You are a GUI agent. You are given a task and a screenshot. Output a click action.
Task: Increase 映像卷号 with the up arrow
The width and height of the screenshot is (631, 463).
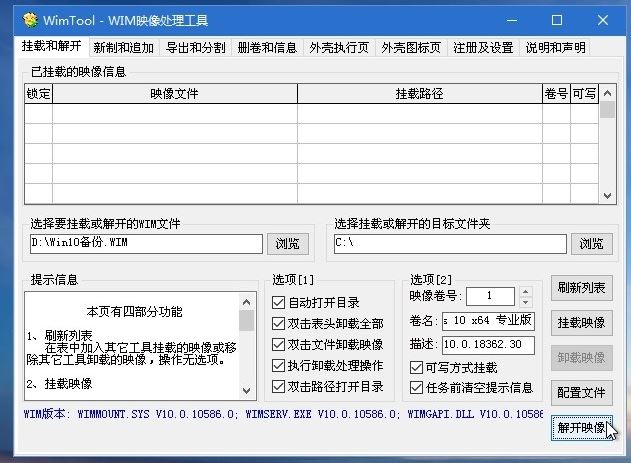(x=526, y=292)
